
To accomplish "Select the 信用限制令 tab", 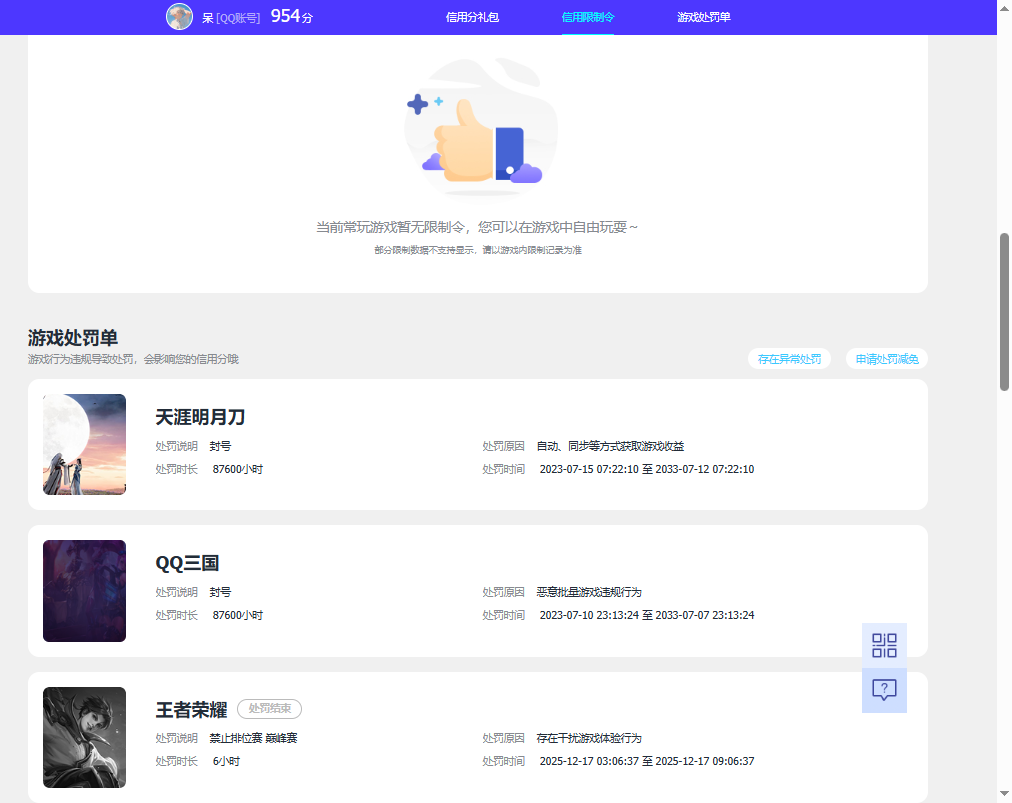I will [587, 17].
